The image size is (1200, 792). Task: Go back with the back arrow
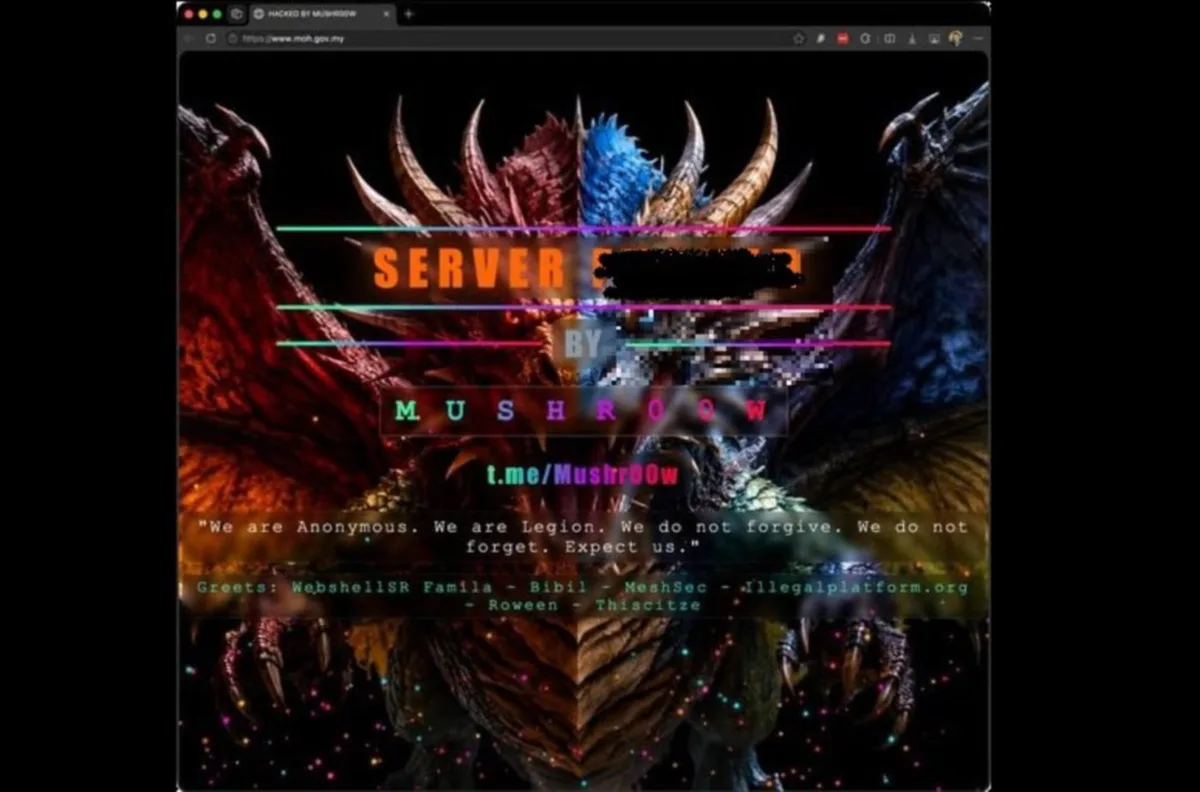click(x=189, y=38)
